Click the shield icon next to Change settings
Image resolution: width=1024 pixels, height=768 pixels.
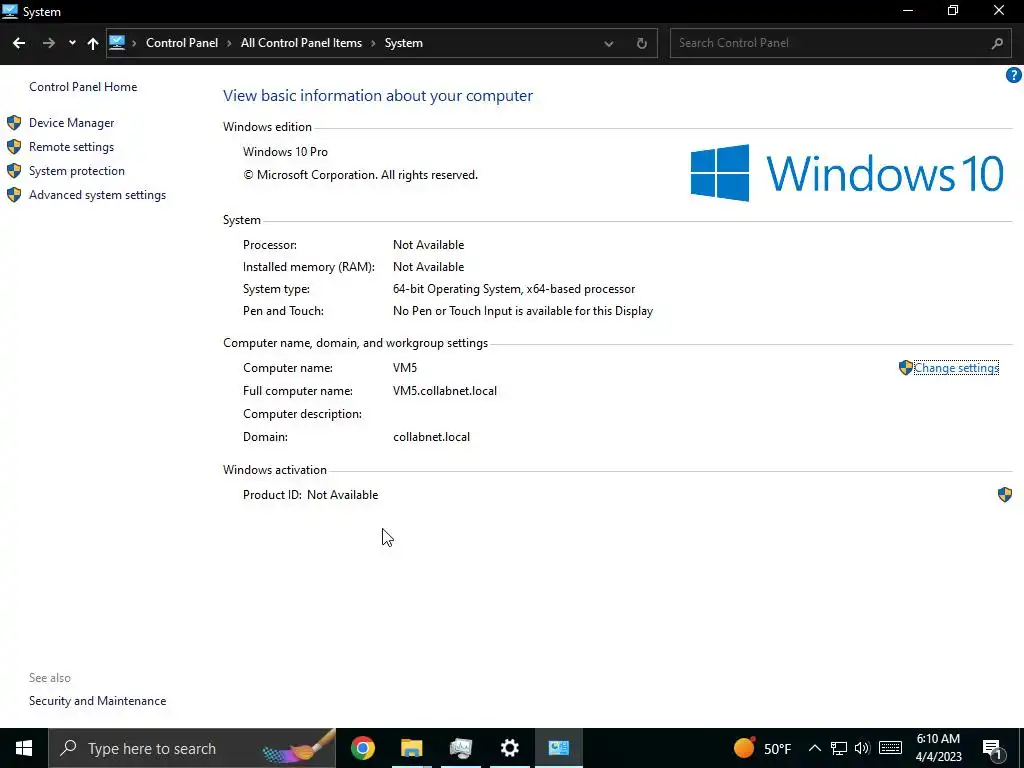coord(905,368)
